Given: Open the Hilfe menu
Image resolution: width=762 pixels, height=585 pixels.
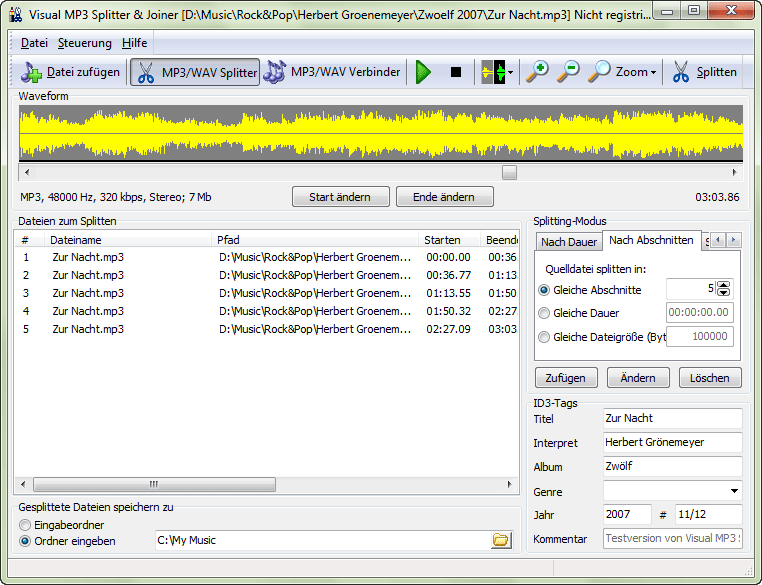Looking at the screenshot, I should pyautogui.click(x=135, y=43).
